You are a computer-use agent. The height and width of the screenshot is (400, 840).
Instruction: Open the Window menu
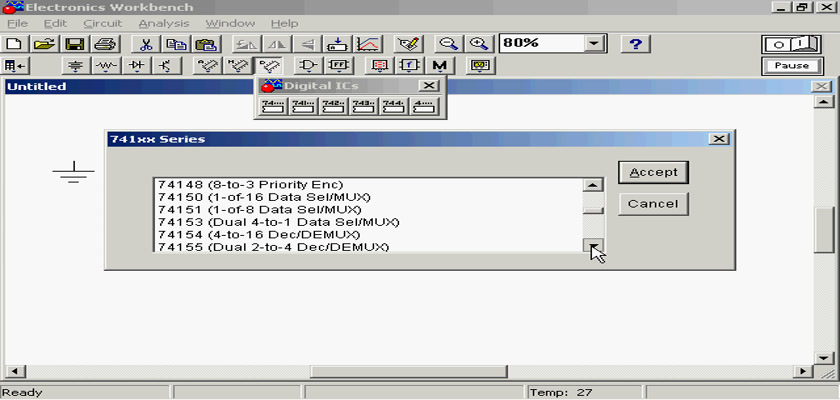[230, 24]
